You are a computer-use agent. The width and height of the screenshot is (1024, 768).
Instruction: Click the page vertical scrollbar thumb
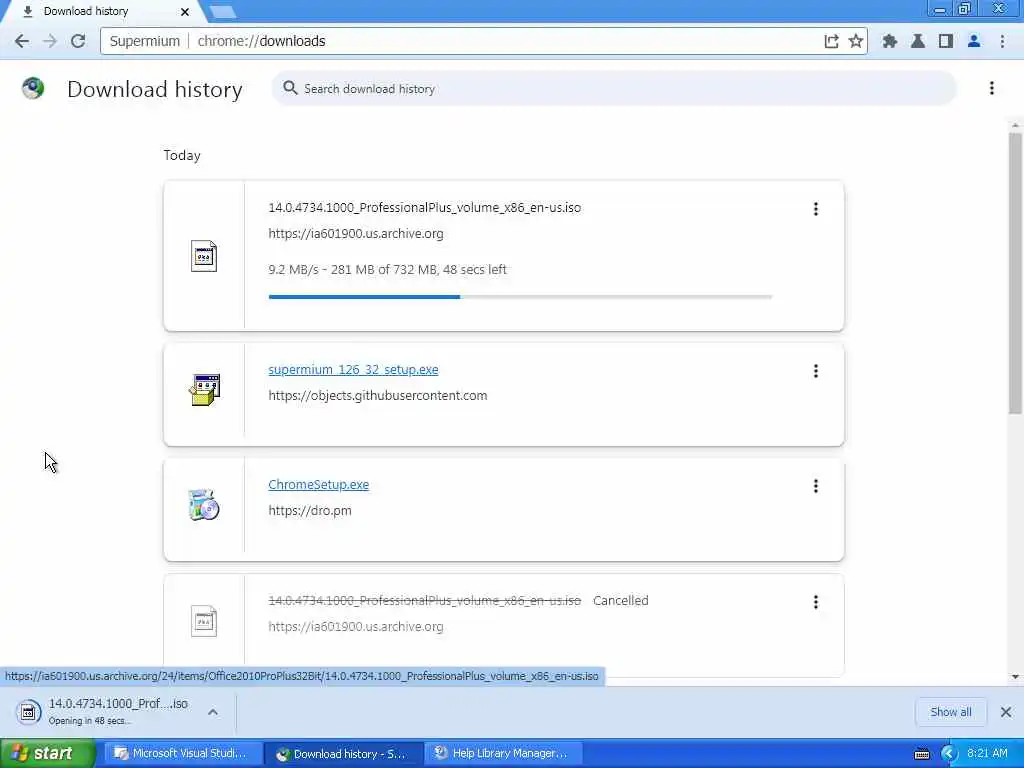(x=1015, y=273)
